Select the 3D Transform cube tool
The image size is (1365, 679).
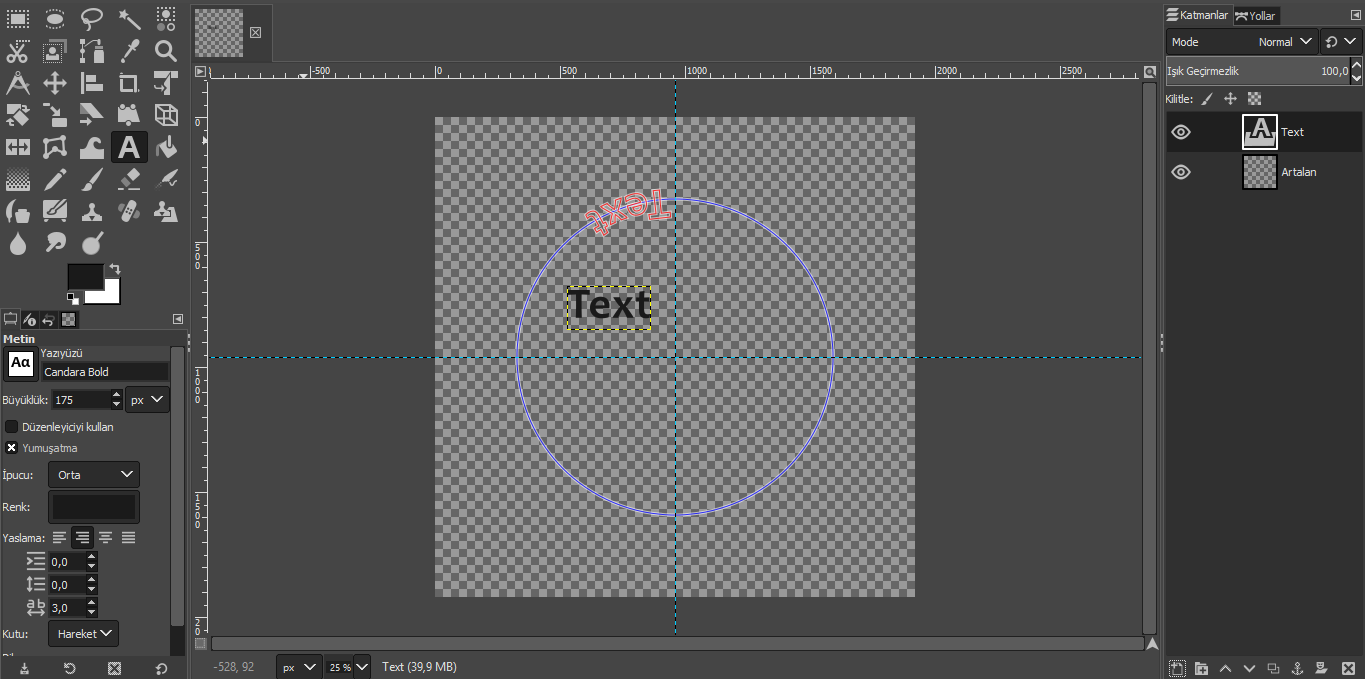[x=166, y=115]
